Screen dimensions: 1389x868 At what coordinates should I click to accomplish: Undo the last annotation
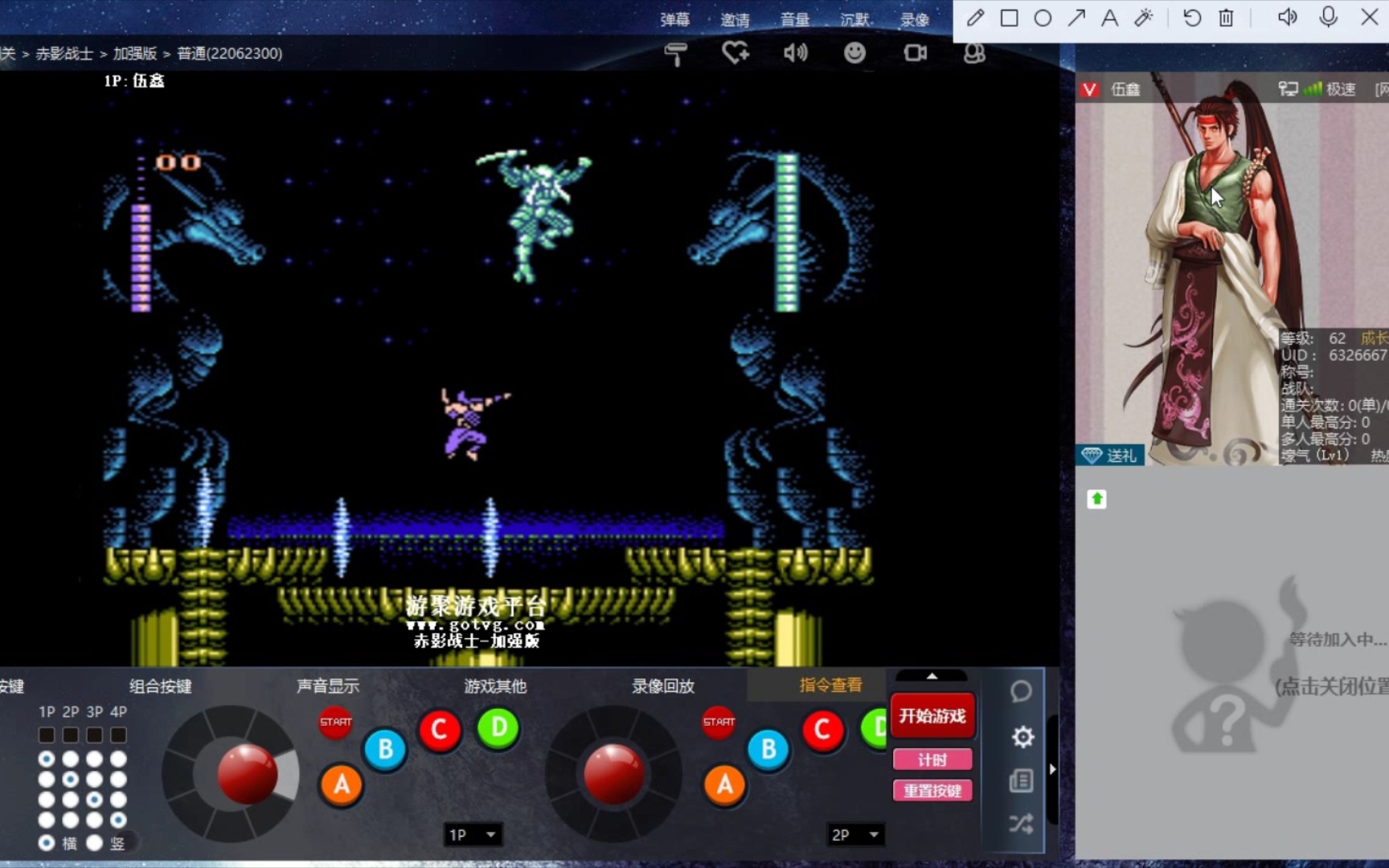(x=1192, y=18)
